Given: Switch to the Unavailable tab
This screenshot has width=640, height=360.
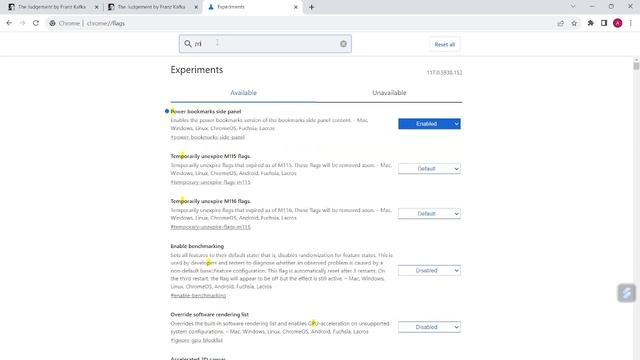Looking at the screenshot, I should (389, 93).
